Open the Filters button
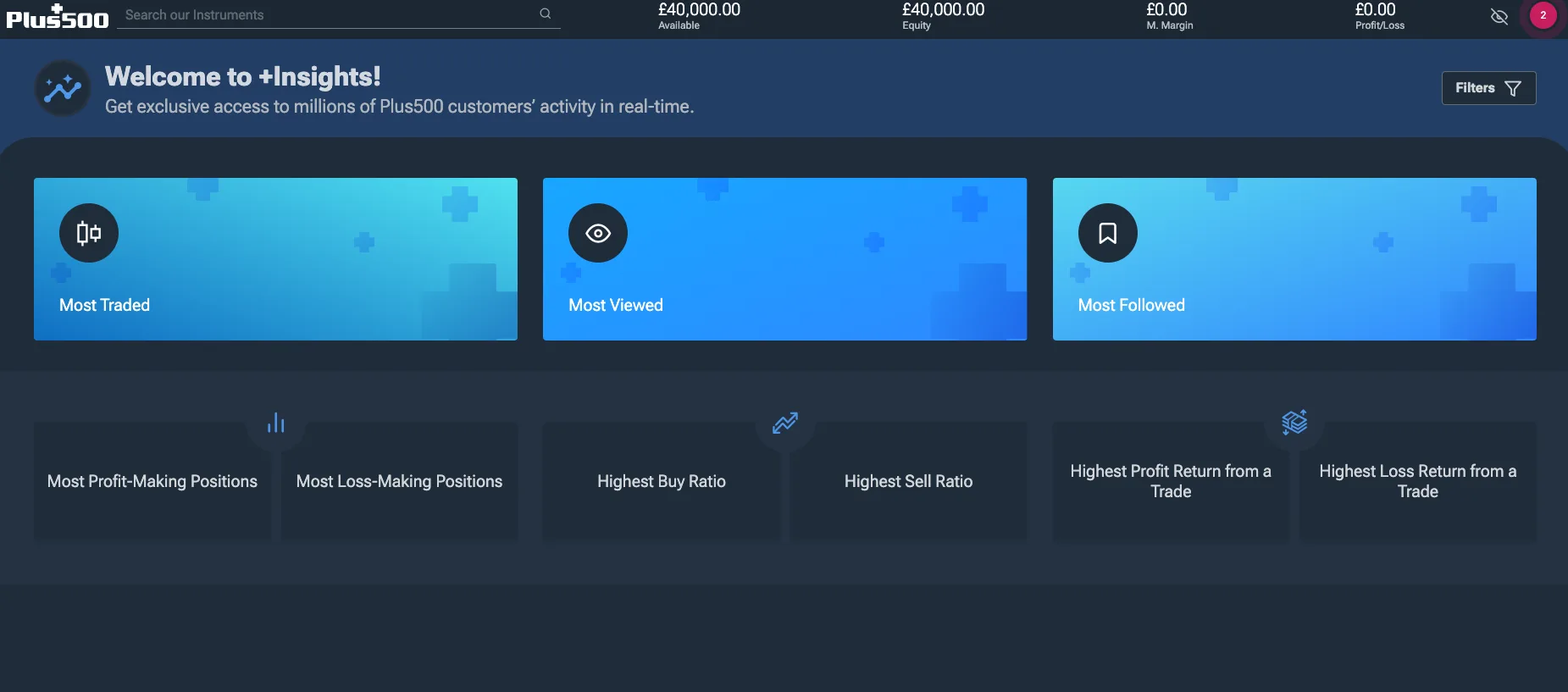The image size is (1568, 692). tap(1488, 88)
